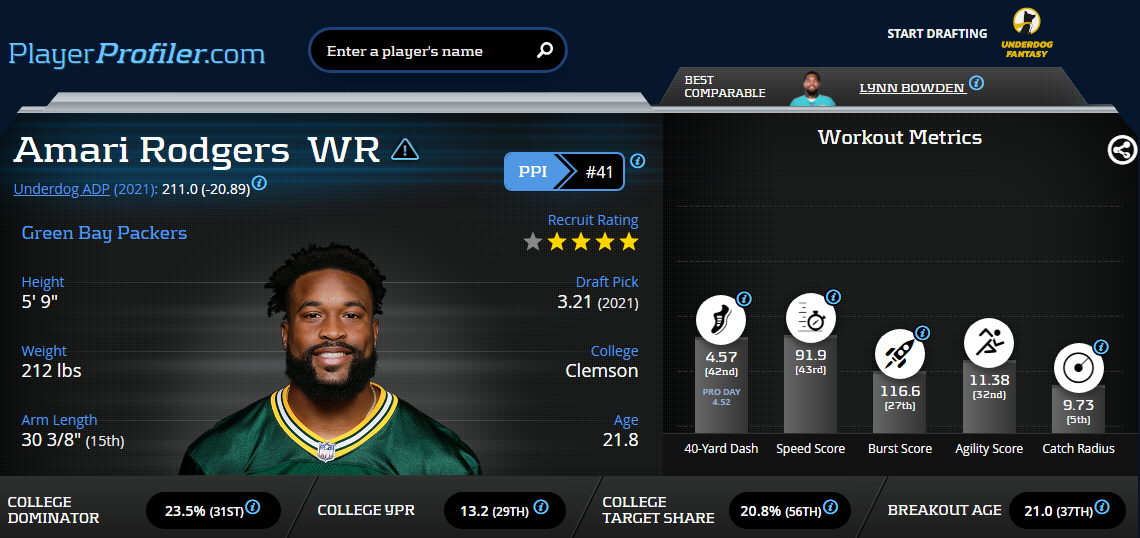Click info icon for College Dominator
The height and width of the screenshot is (538, 1140).
pyautogui.click(x=253, y=507)
